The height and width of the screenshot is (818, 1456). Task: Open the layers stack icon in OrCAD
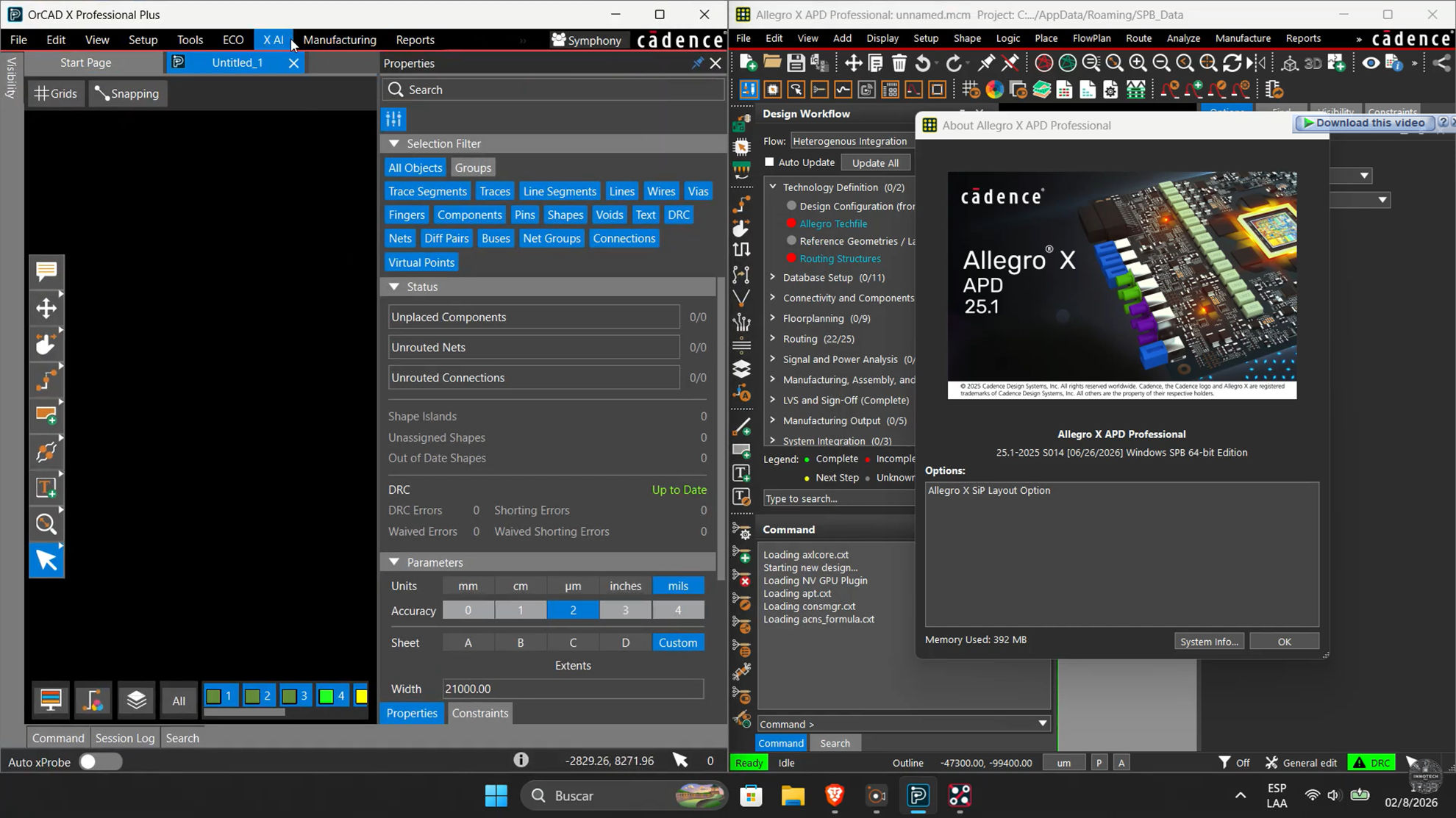click(137, 700)
